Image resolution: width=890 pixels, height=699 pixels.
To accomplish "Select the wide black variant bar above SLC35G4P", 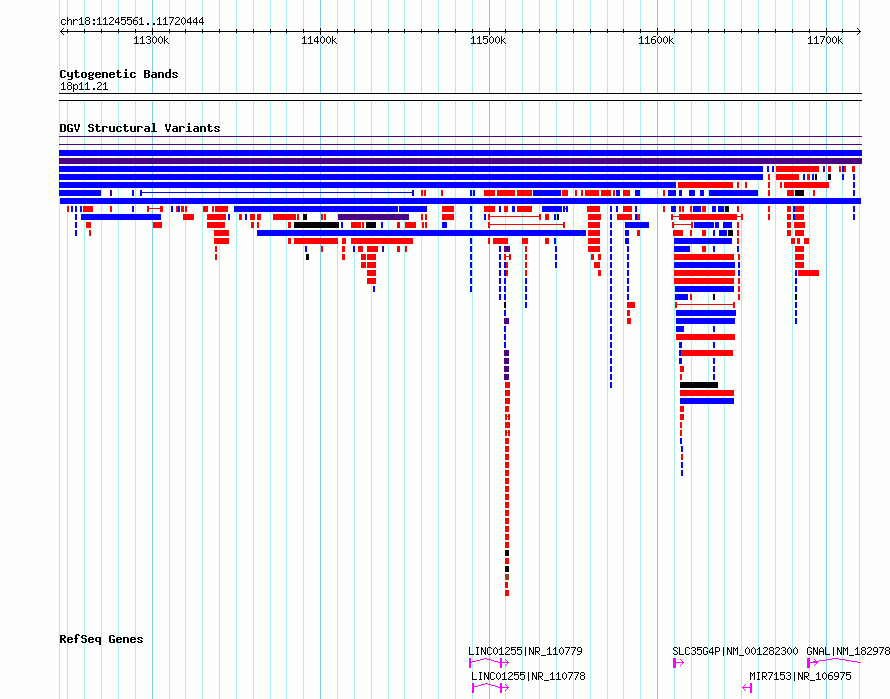I will (x=699, y=385).
